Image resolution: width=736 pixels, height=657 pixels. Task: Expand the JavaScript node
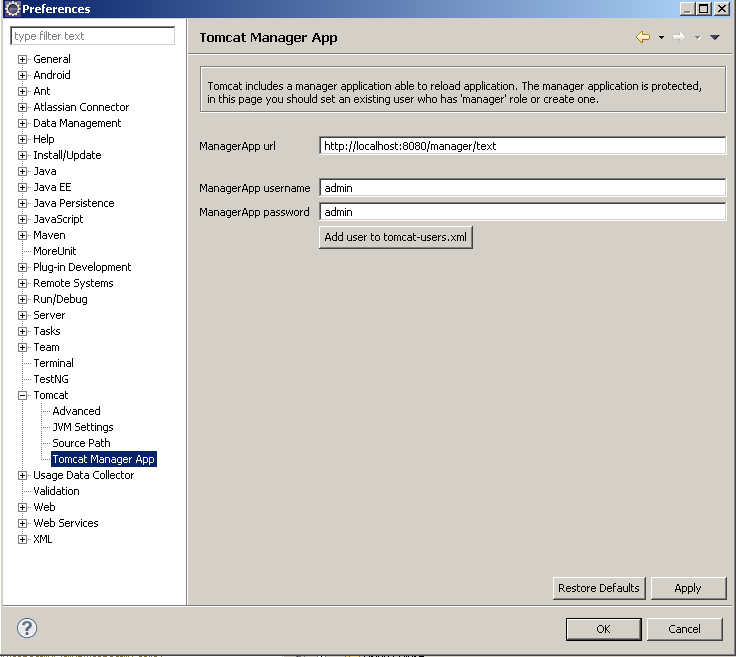click(22, 219)
